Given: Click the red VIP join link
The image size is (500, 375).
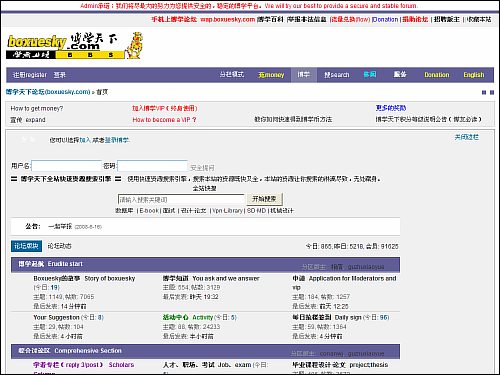Looking at the screenshot, I should (x=165, y=108).
